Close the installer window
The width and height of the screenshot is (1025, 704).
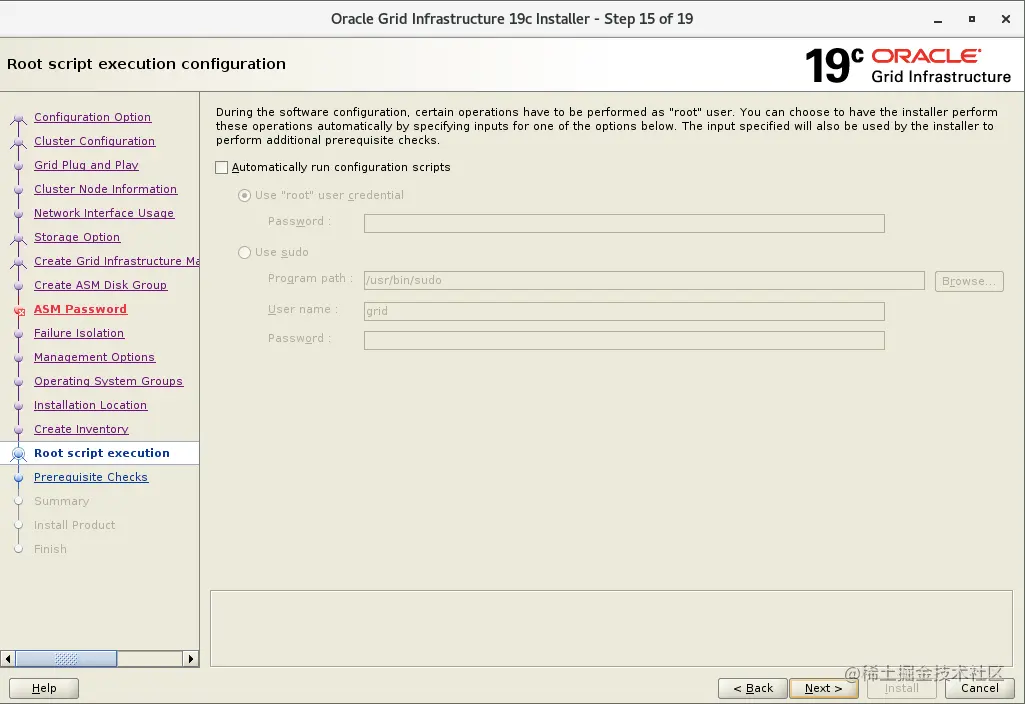click(1006, 20)
